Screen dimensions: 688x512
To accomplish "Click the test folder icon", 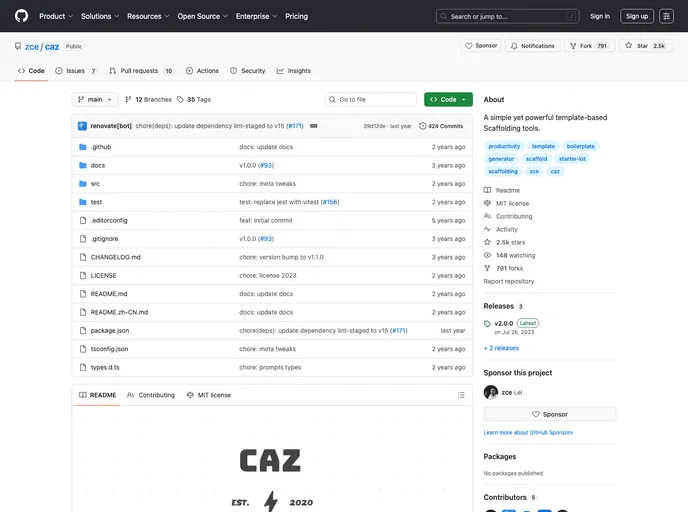I will coord(82,202).
